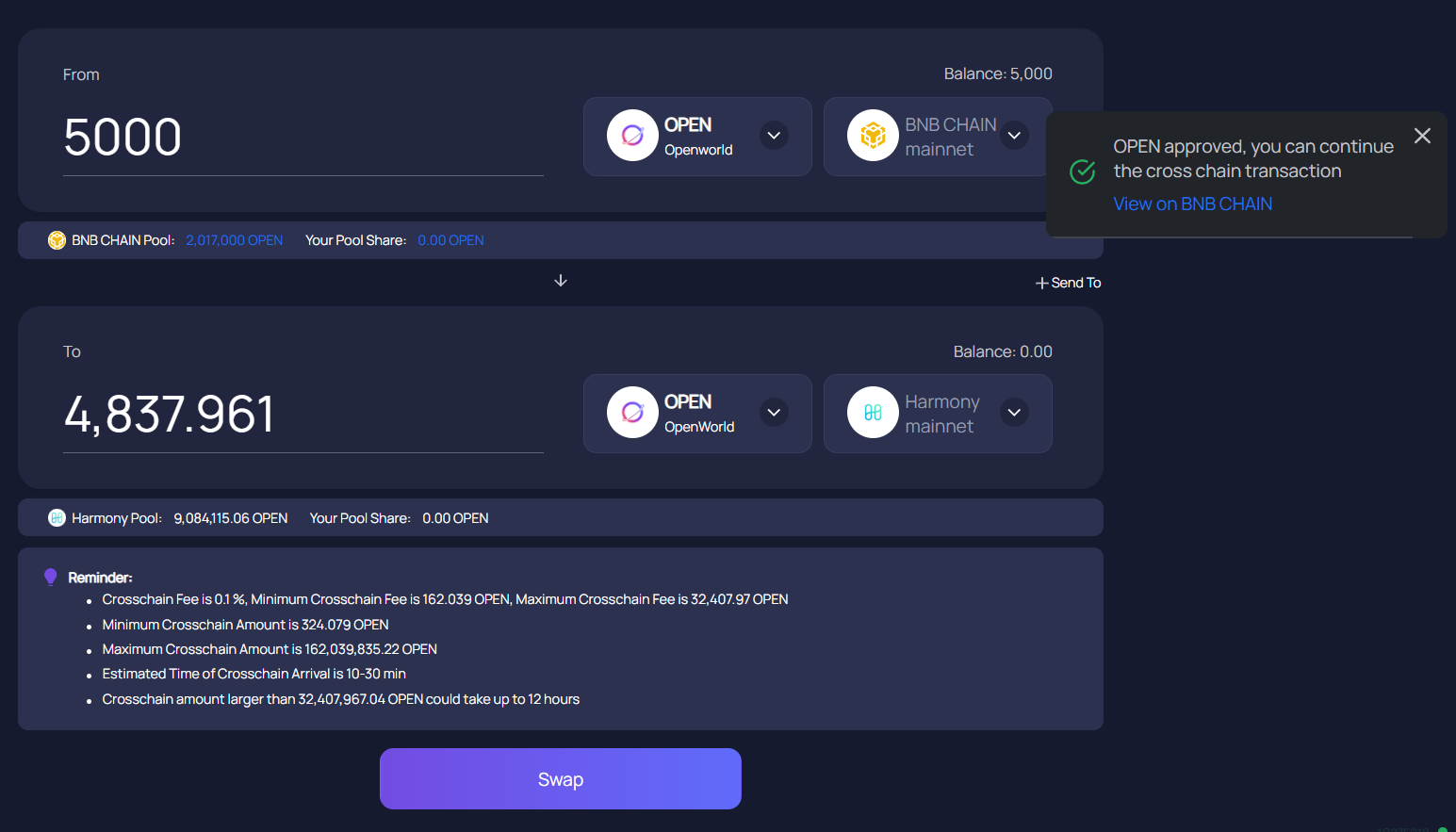Expand the To token OPEN dropdown
The height and width of the screenshot is (832, 1456).
click(774, 413)
